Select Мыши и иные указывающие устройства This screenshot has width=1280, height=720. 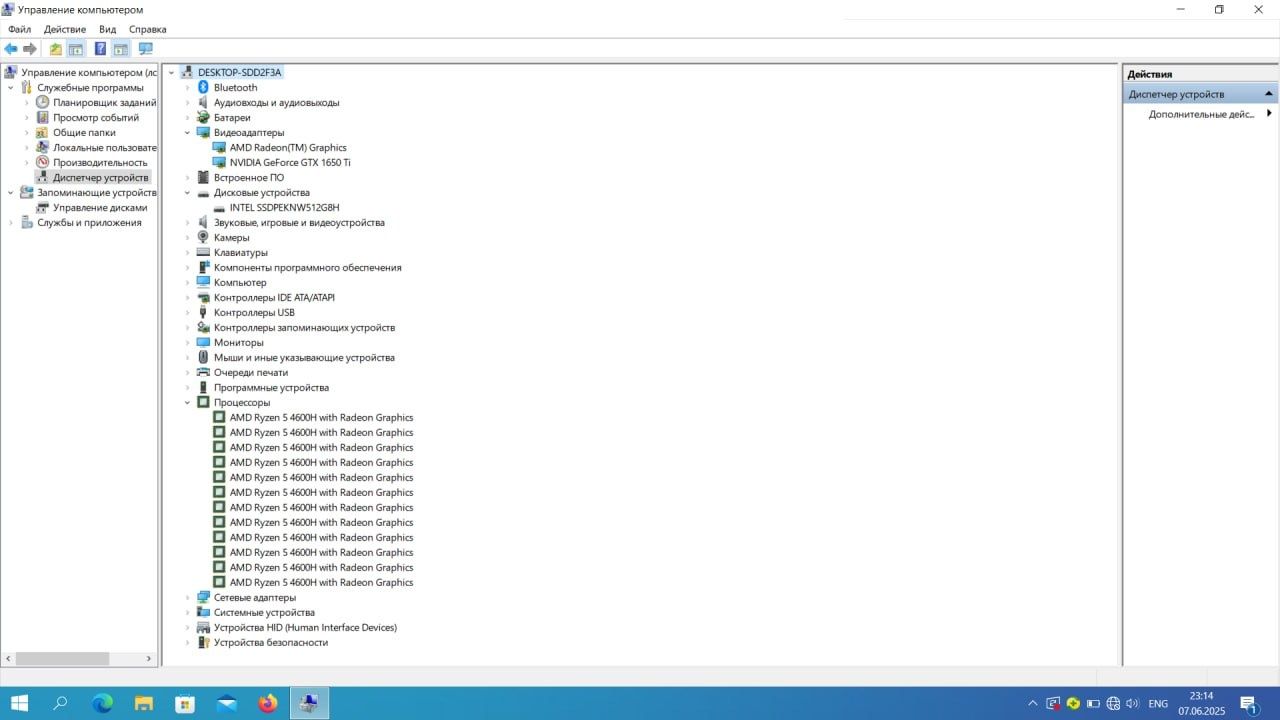pos(304,357)
